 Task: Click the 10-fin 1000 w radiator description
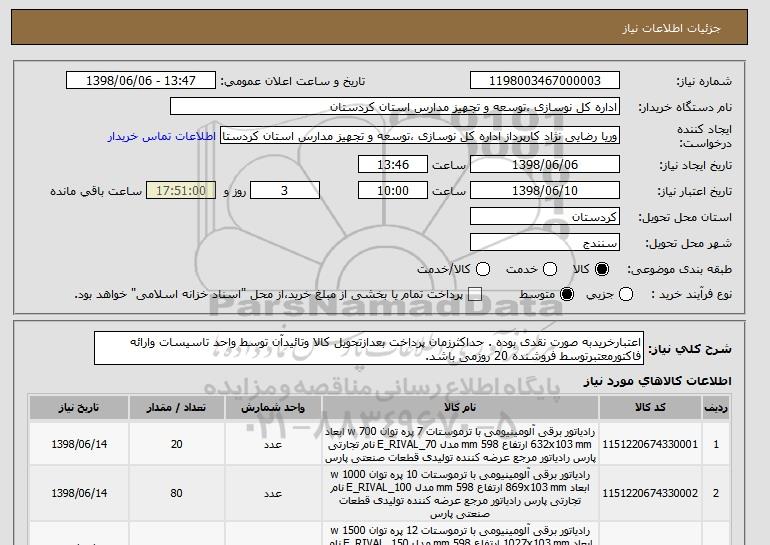pyautogui.click(x=460, y=494)
